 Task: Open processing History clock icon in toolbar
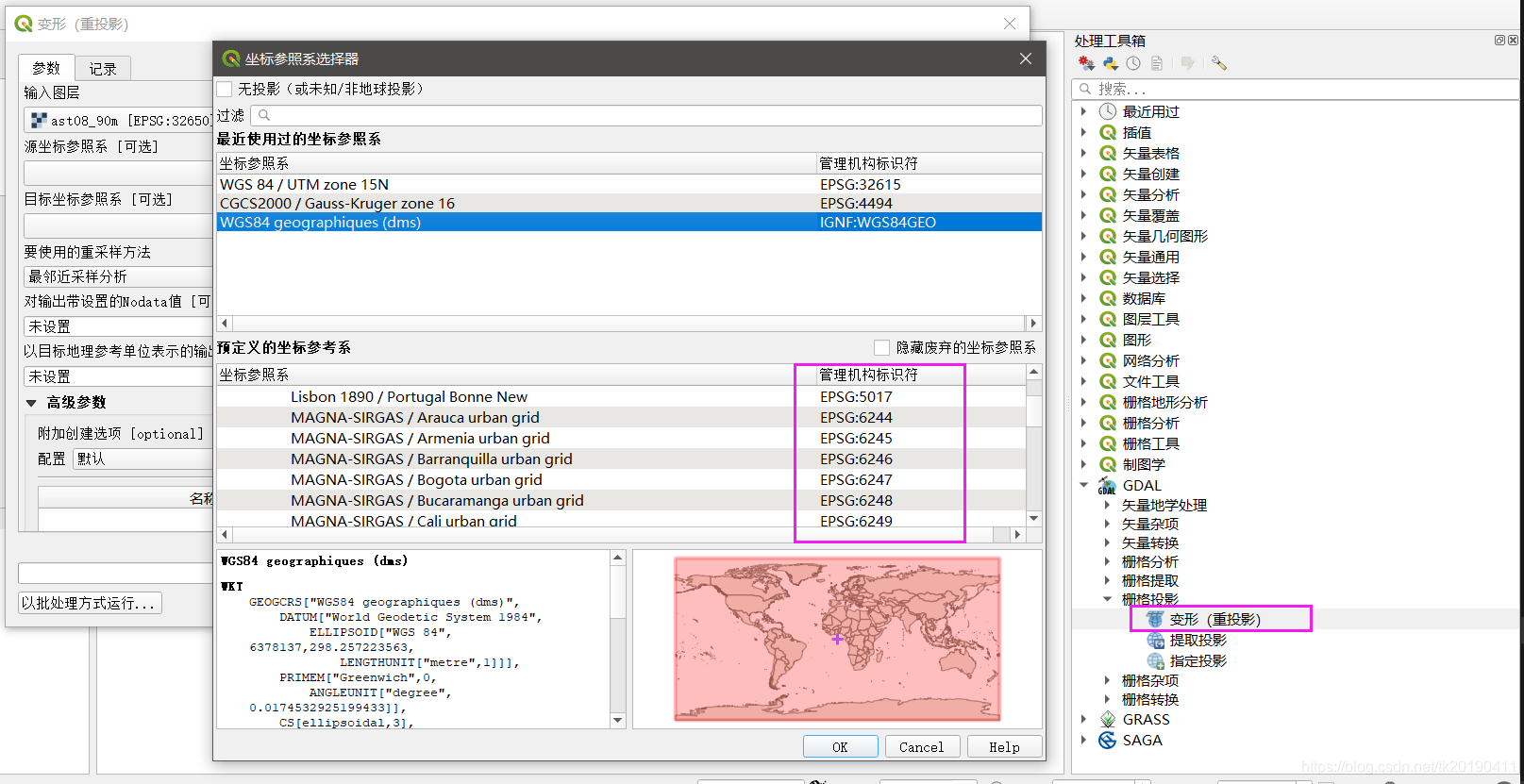click(x=1133, y=63)
